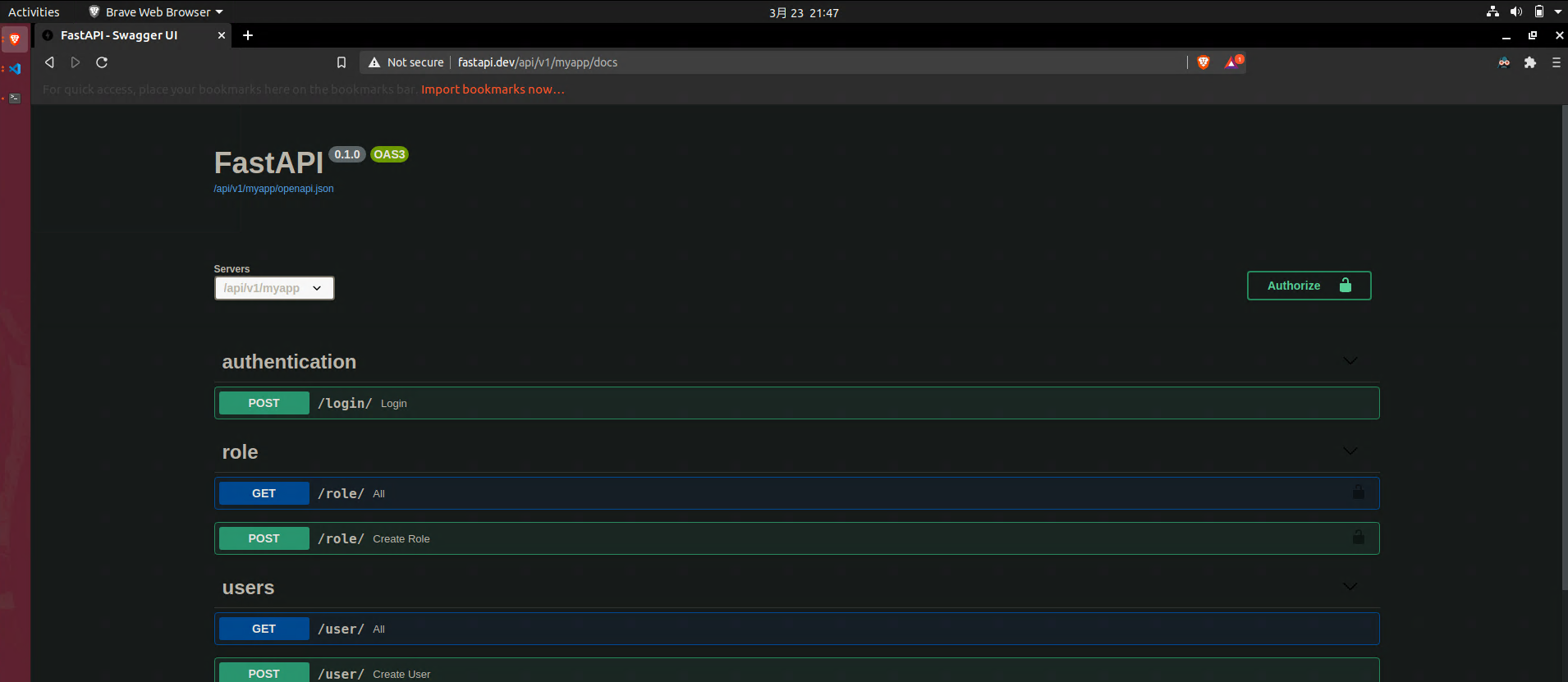Click the Authorize button
Image resolution: width=1568 pixels, height=682 pixels.
(1309, 286)
